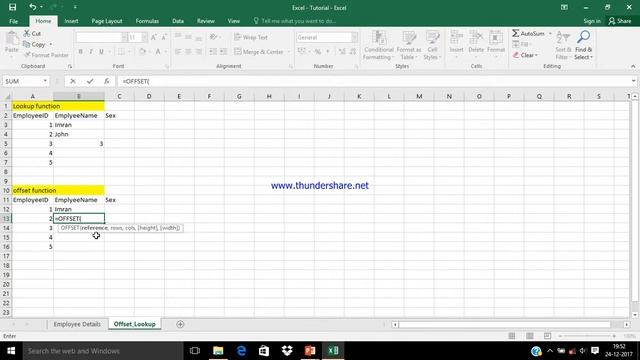Switch to the Data tab
The height and width of the screenshot is (360, 640).
[178, 21]
